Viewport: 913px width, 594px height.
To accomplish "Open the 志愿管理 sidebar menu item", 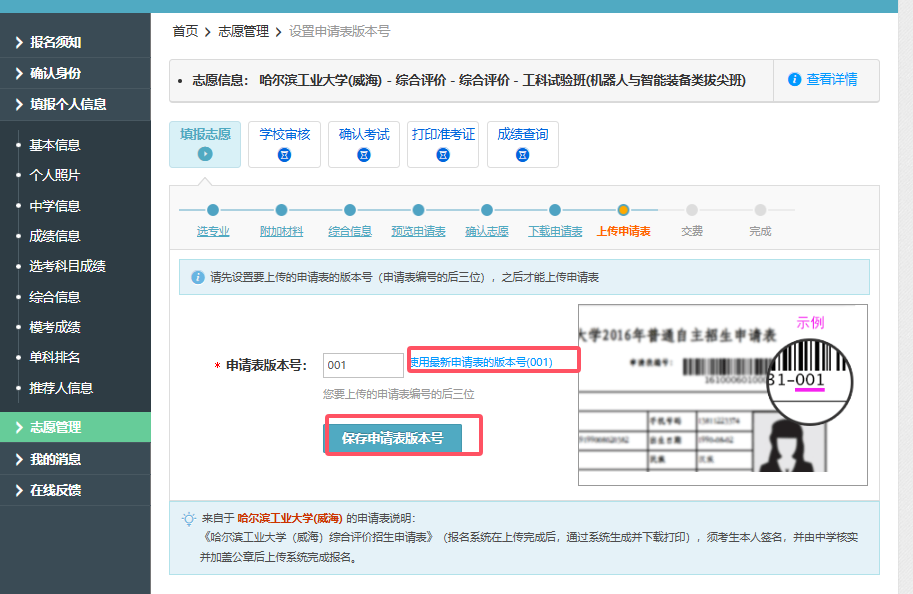I will click(x=55, y=428).
